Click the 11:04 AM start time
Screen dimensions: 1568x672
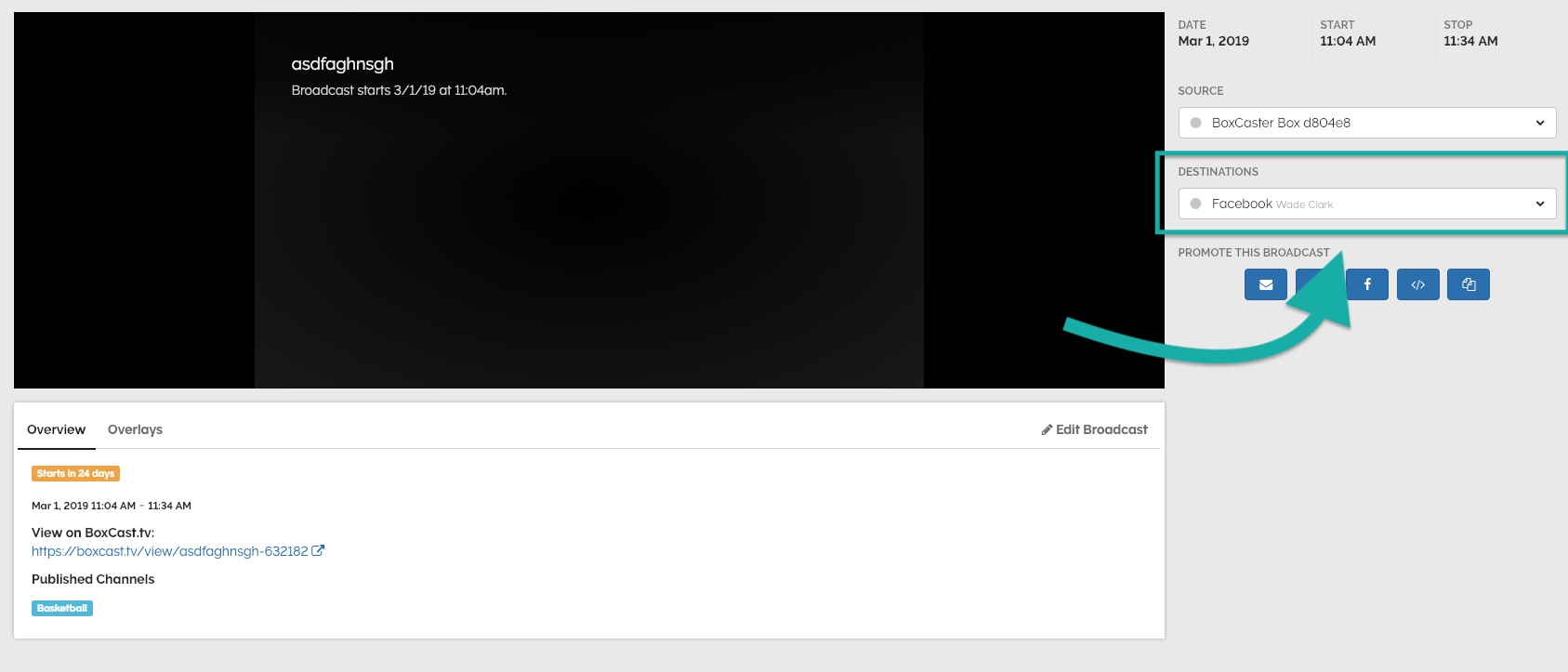1347,41
